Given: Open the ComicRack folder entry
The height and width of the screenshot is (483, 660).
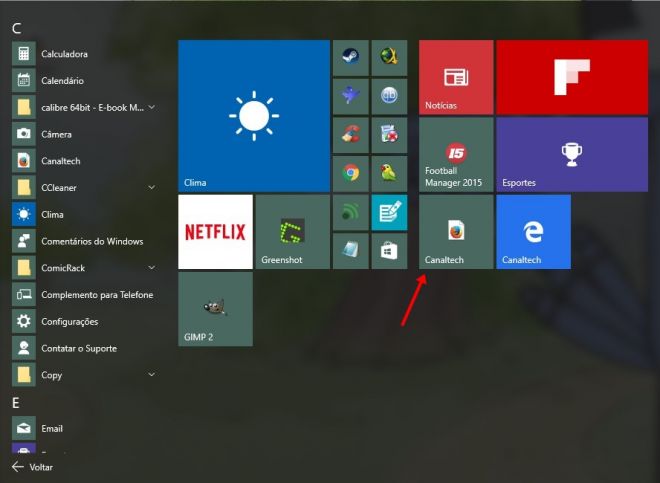Looking at the screenshot, I should pos(84,268).
